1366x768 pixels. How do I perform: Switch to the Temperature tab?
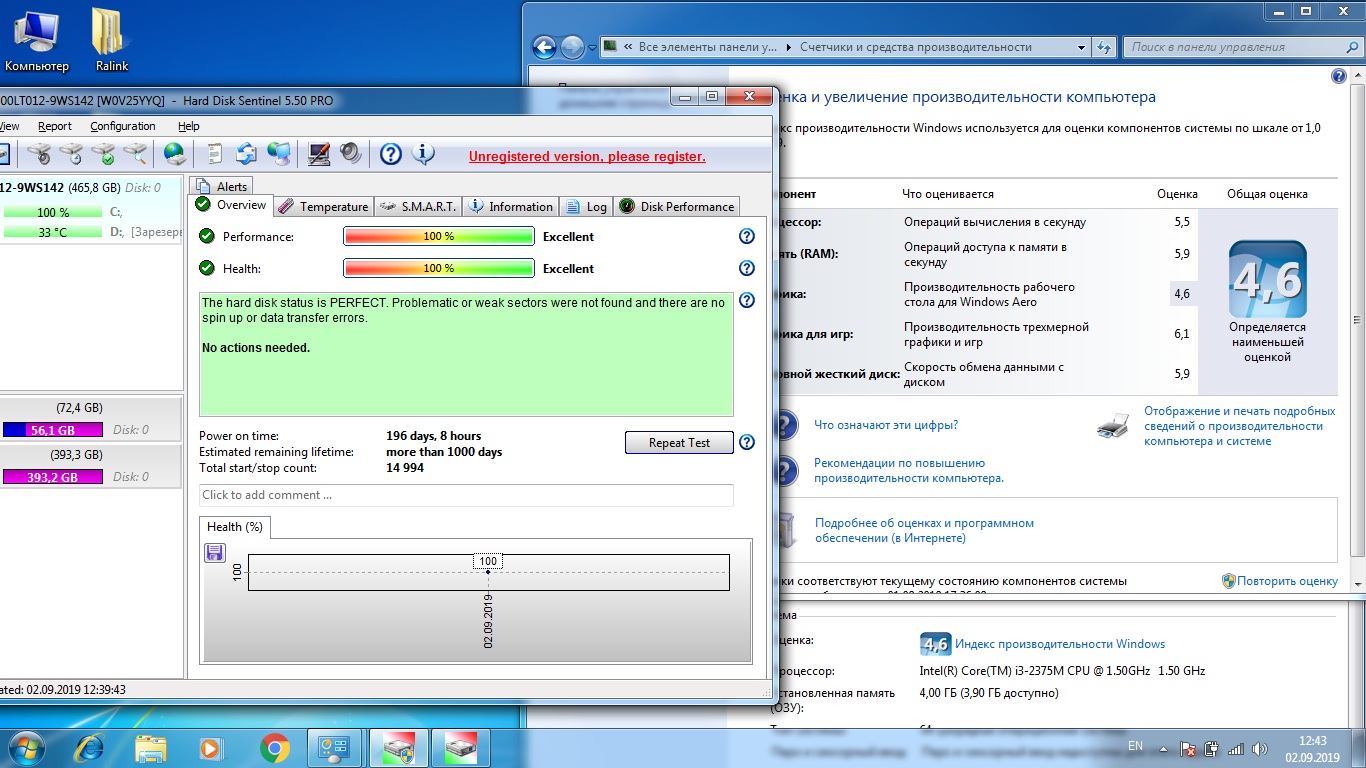tap(323, 207)
